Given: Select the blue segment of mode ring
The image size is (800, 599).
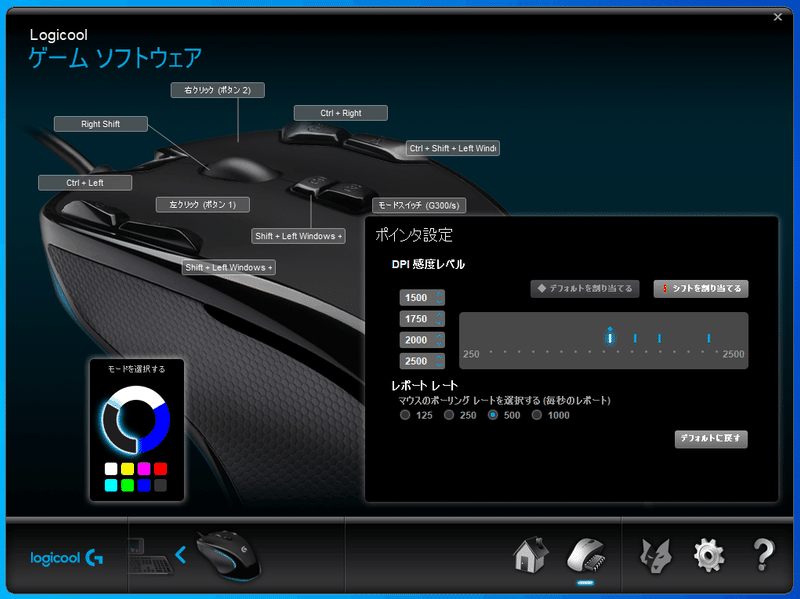Looking at the screenshot, I should (159, 426).
